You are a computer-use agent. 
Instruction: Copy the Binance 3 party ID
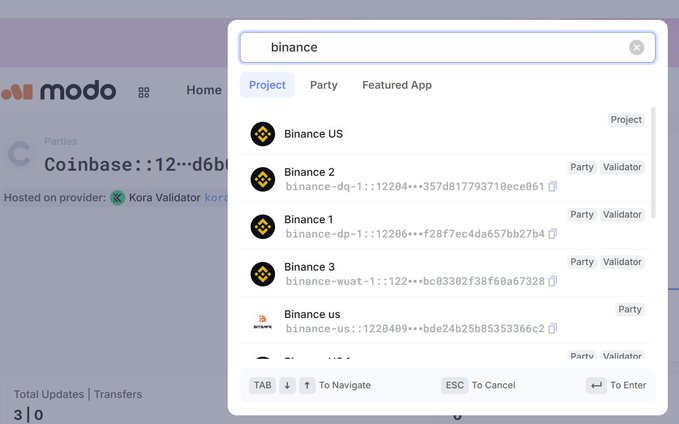pyautogui.click(x=552, y=281)
